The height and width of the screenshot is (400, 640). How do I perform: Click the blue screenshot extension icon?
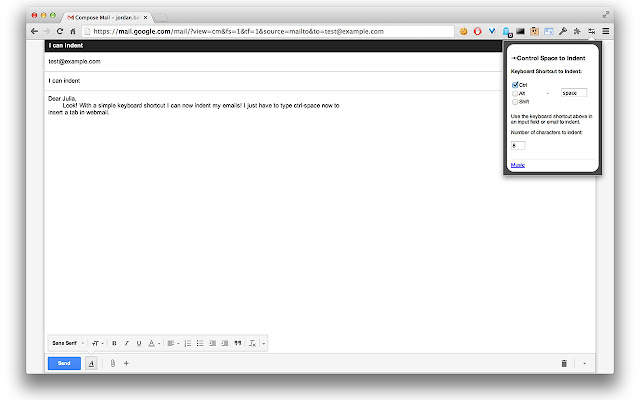point(549,31)
